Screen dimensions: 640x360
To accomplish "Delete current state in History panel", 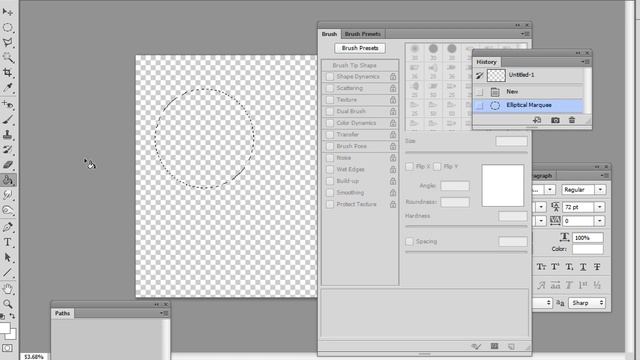I will [x=572, y=120].
